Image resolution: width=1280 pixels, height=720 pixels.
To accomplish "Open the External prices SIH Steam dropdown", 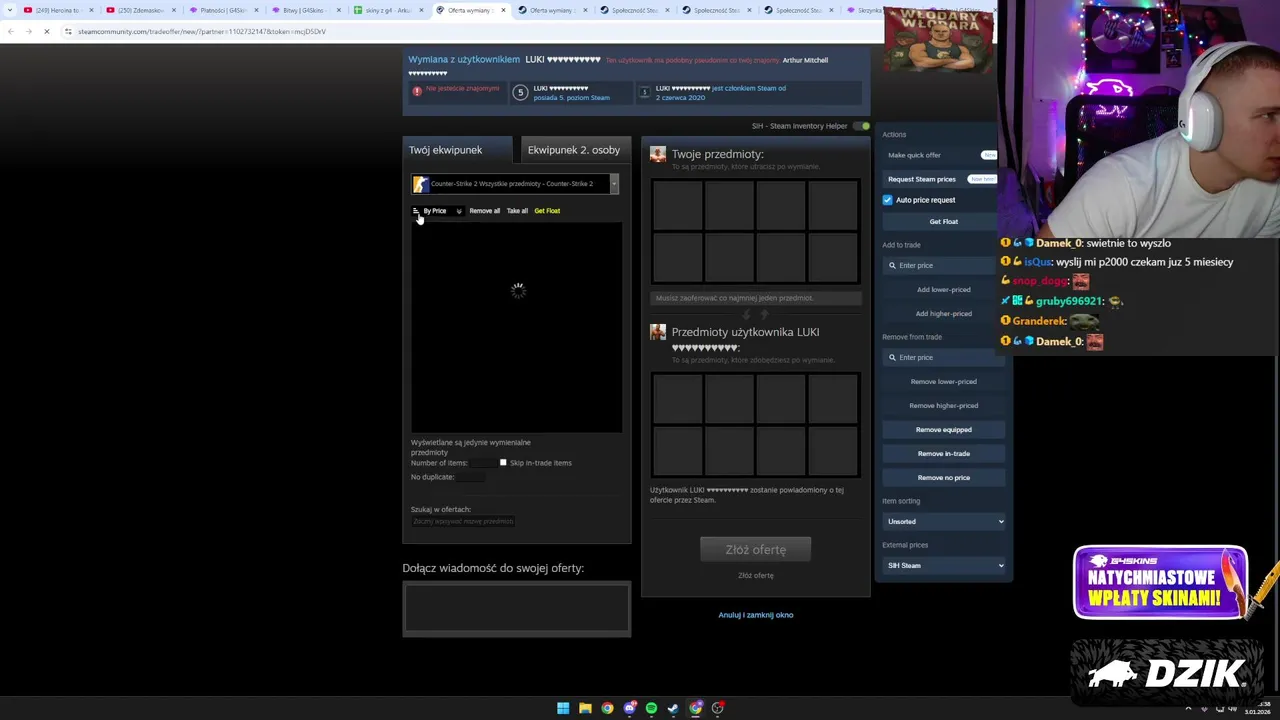I will pyautogui.click(x=944, y=566).
